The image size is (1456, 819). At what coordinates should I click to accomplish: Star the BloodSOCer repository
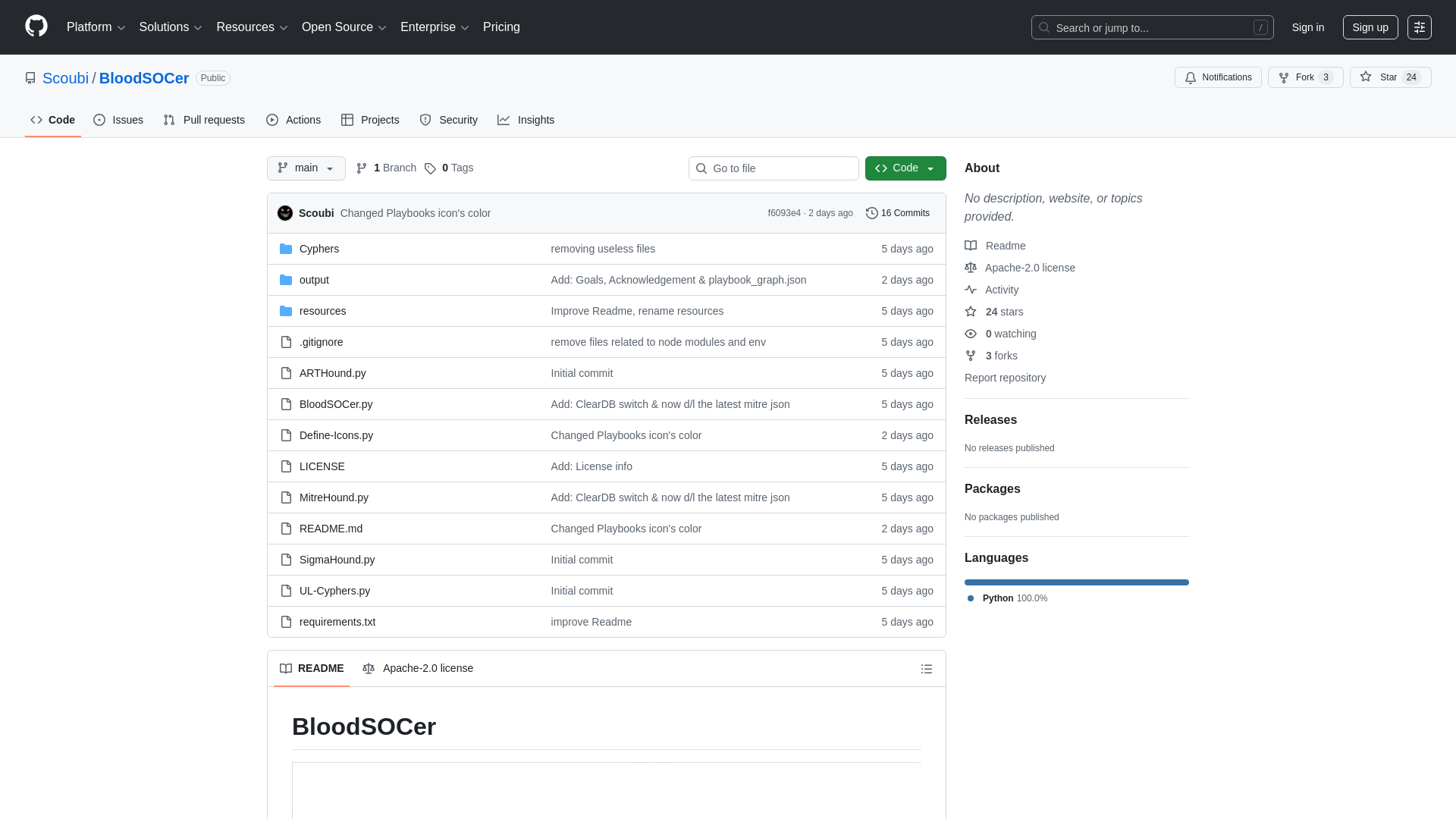click(x=1389, y=77)
